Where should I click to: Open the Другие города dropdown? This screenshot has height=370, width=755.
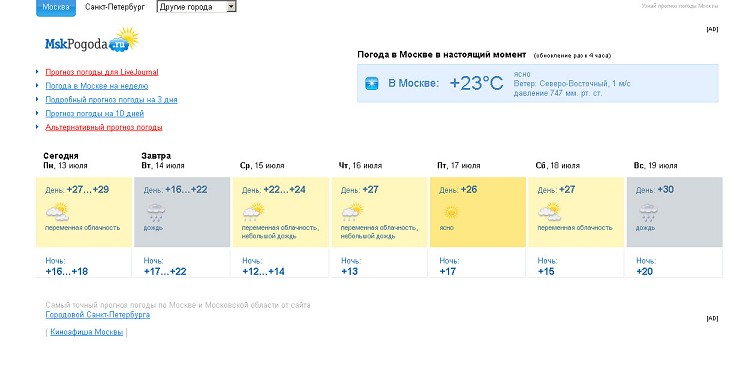coord(196,7)
